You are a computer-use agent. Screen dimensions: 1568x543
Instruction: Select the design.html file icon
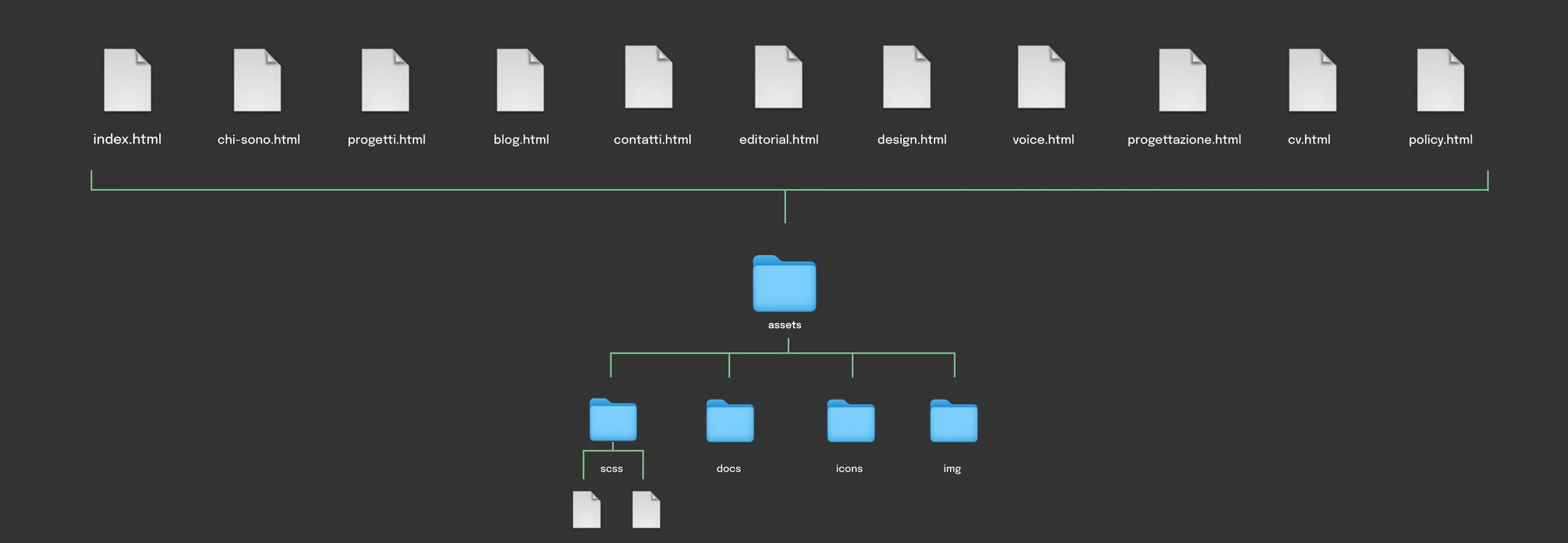tap(907, 77)
